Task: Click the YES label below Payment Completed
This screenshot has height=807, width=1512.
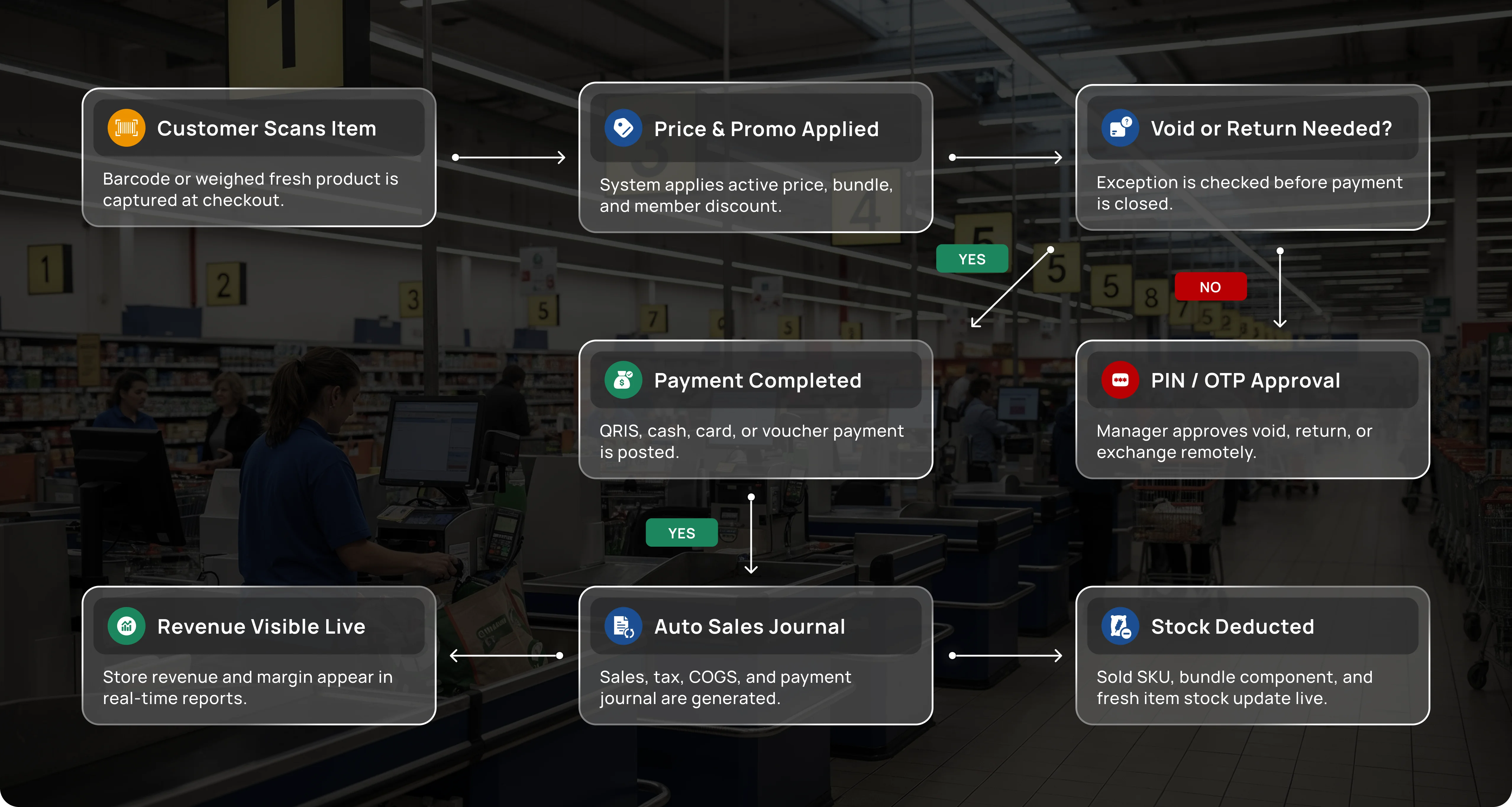Action: coord(681,533)
